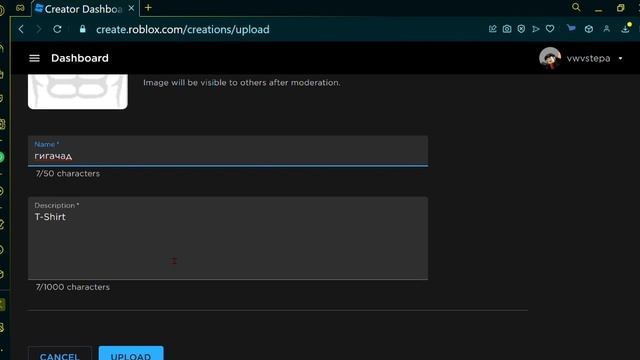Click the Cancel button
The image size is (640, 360).
[60, 354]
